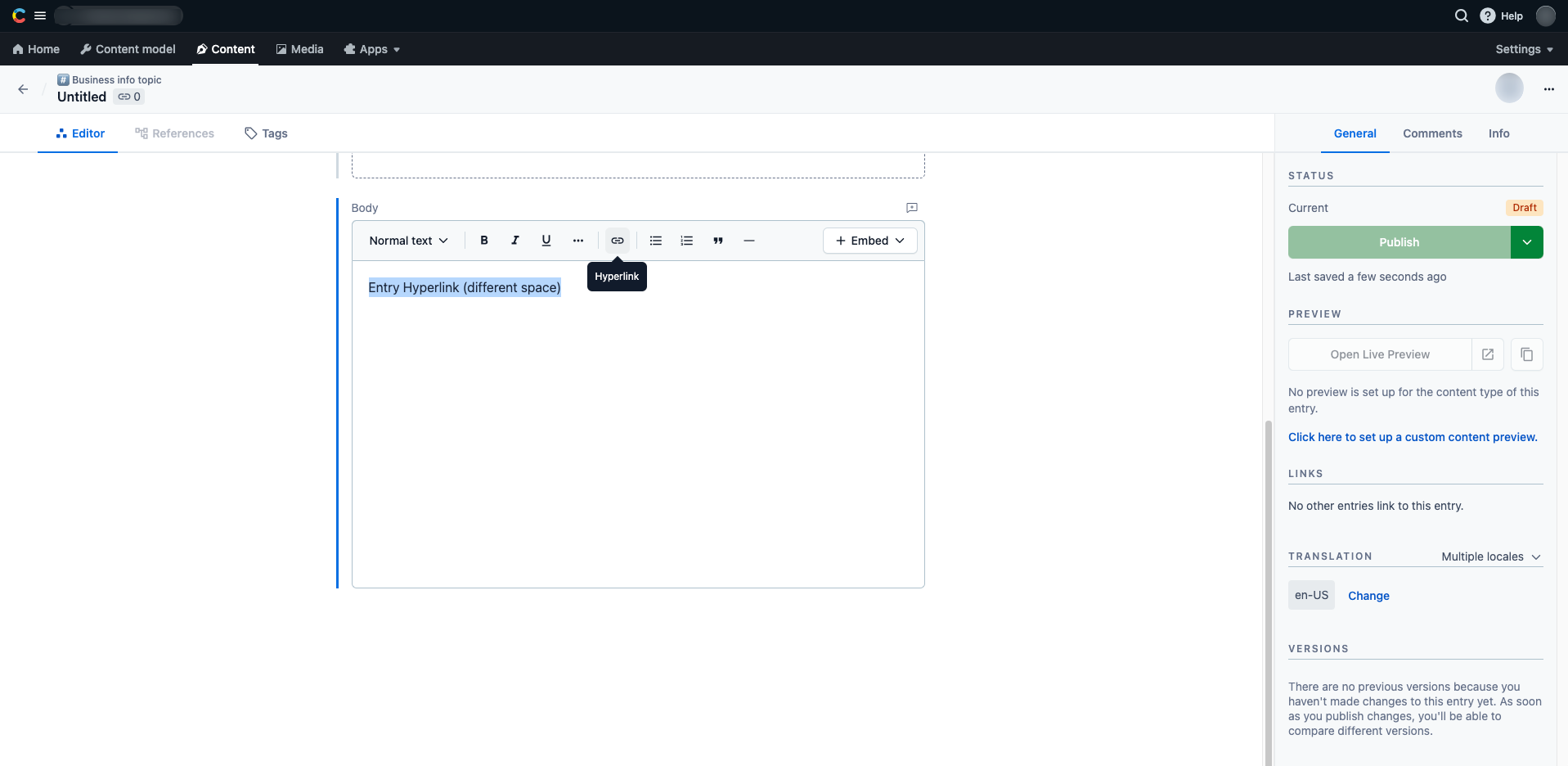Toggle numbered list
The image size is (1568, 766).
tap(687, 241)
